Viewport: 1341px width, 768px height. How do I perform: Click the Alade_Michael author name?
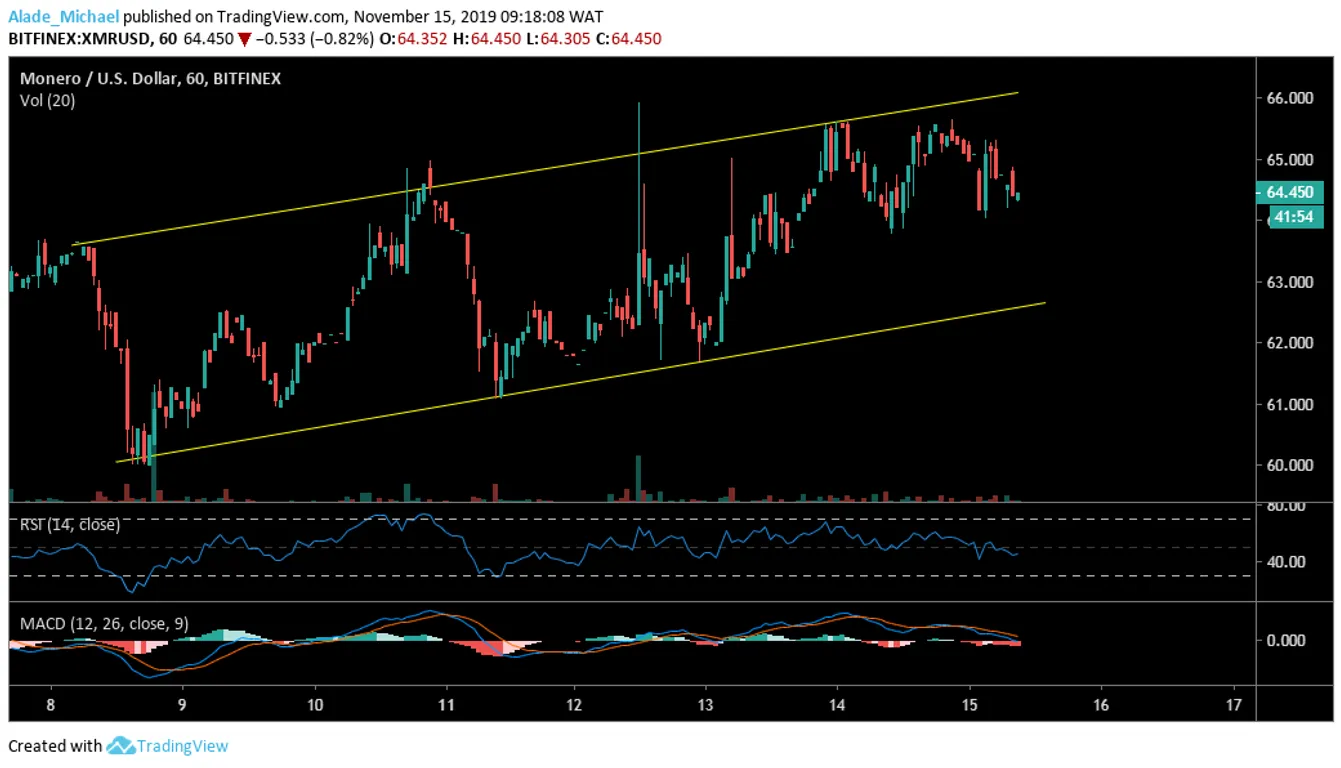[64, 16]
